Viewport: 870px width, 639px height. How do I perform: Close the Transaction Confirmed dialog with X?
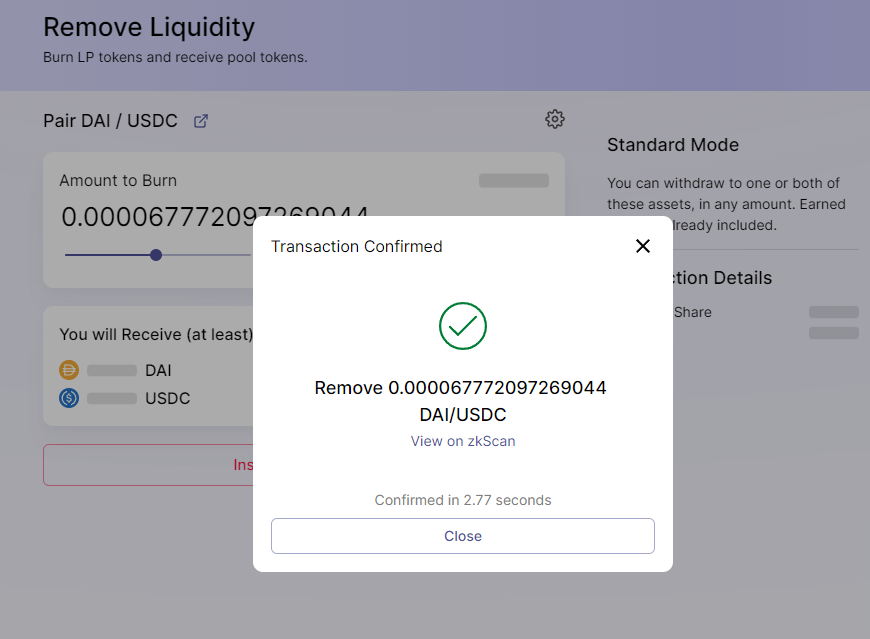click(x=643, y=246)
